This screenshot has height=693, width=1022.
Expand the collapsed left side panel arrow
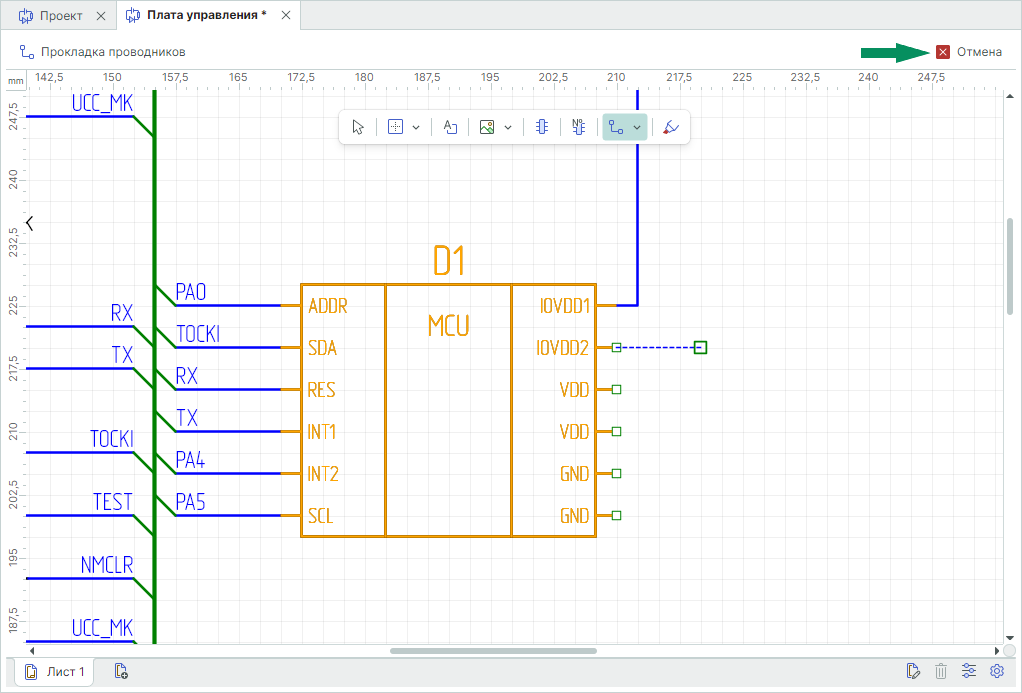(x=30, y=223)
